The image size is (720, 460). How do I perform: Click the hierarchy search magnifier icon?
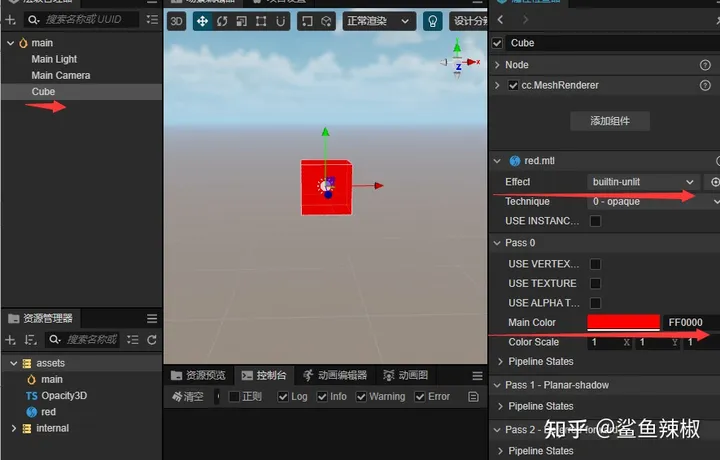point(33,20)
